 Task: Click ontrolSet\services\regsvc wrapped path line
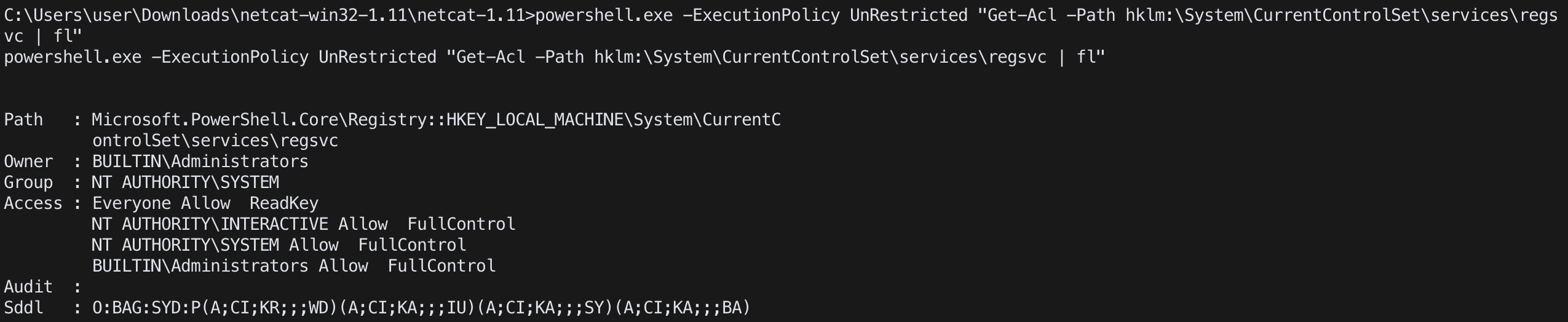point(215,140)
